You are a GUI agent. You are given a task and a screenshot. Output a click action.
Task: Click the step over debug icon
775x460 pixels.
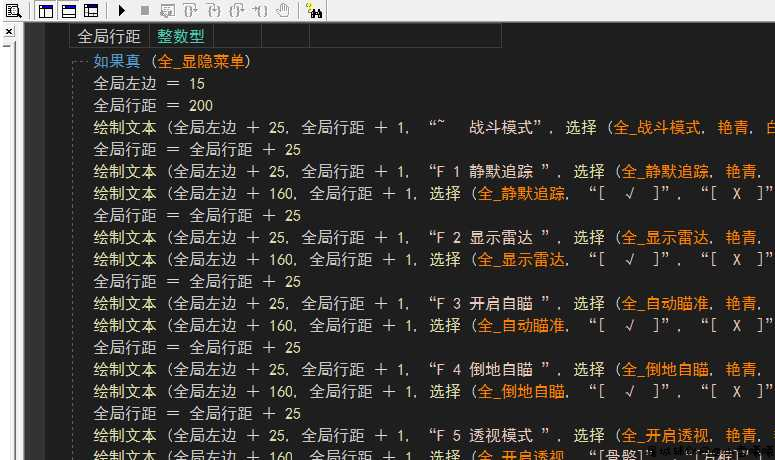tap(190, 10)
